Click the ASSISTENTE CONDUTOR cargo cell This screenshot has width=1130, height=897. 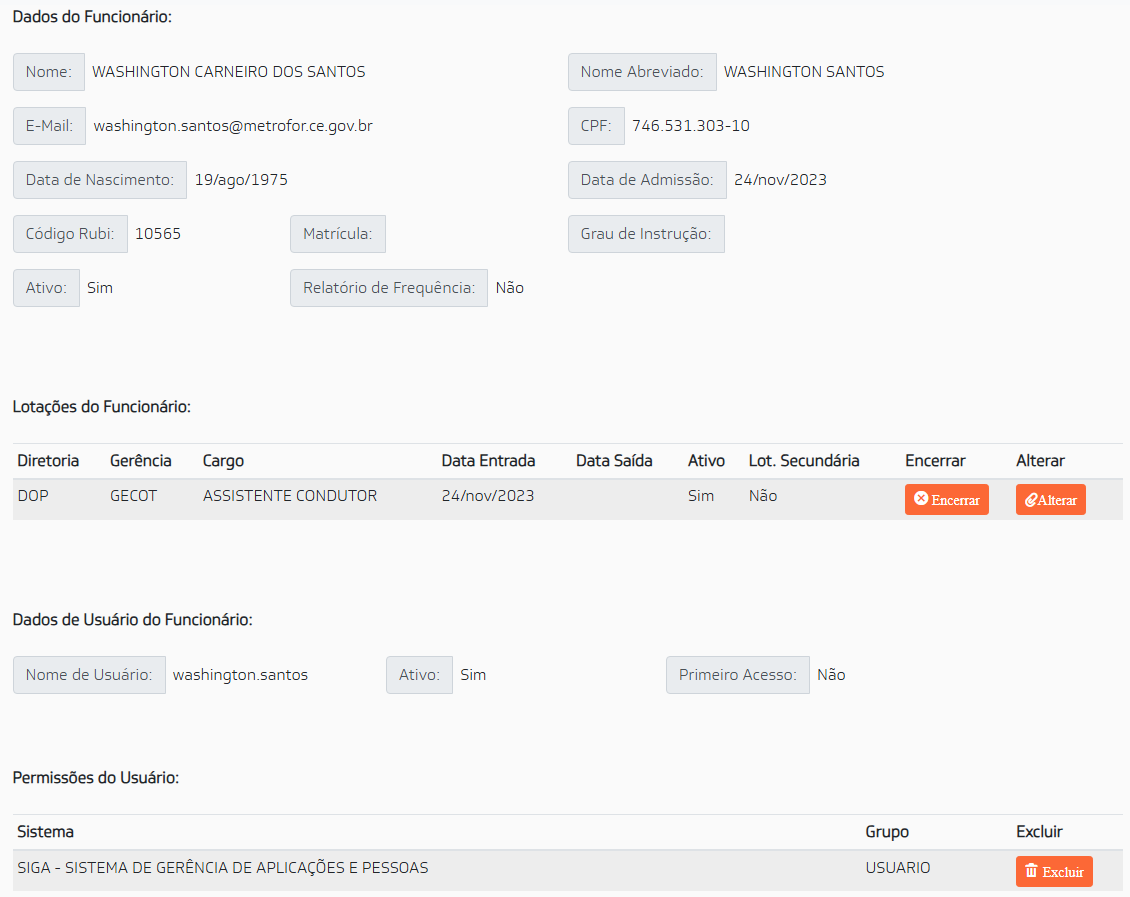pyautogui.click(x=290, y=496)
